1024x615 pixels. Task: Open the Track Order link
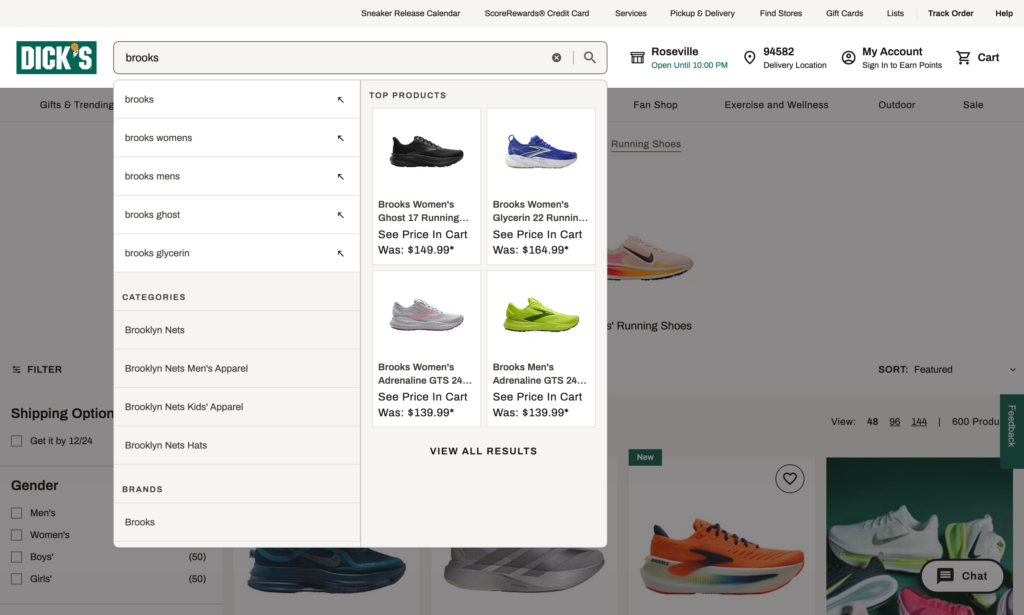point(950,13)
